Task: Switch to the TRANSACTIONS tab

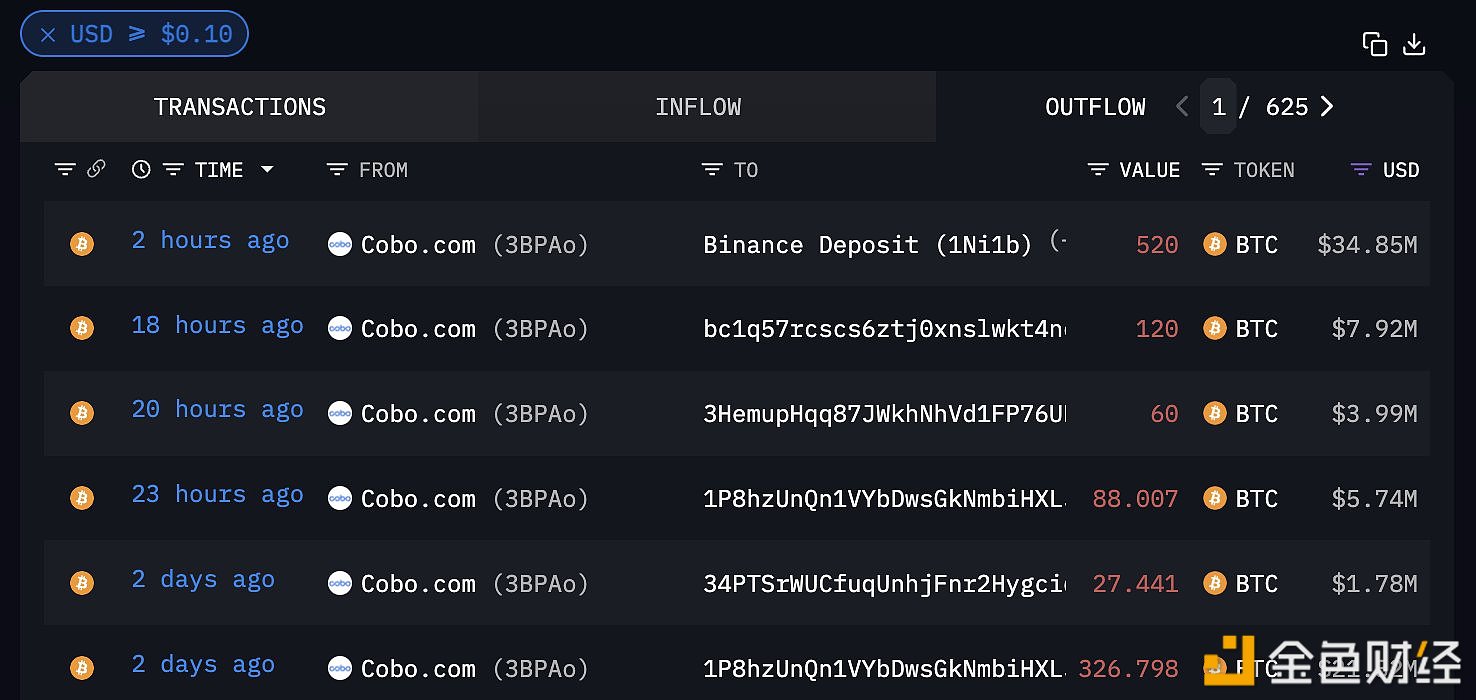Action: 240,107
